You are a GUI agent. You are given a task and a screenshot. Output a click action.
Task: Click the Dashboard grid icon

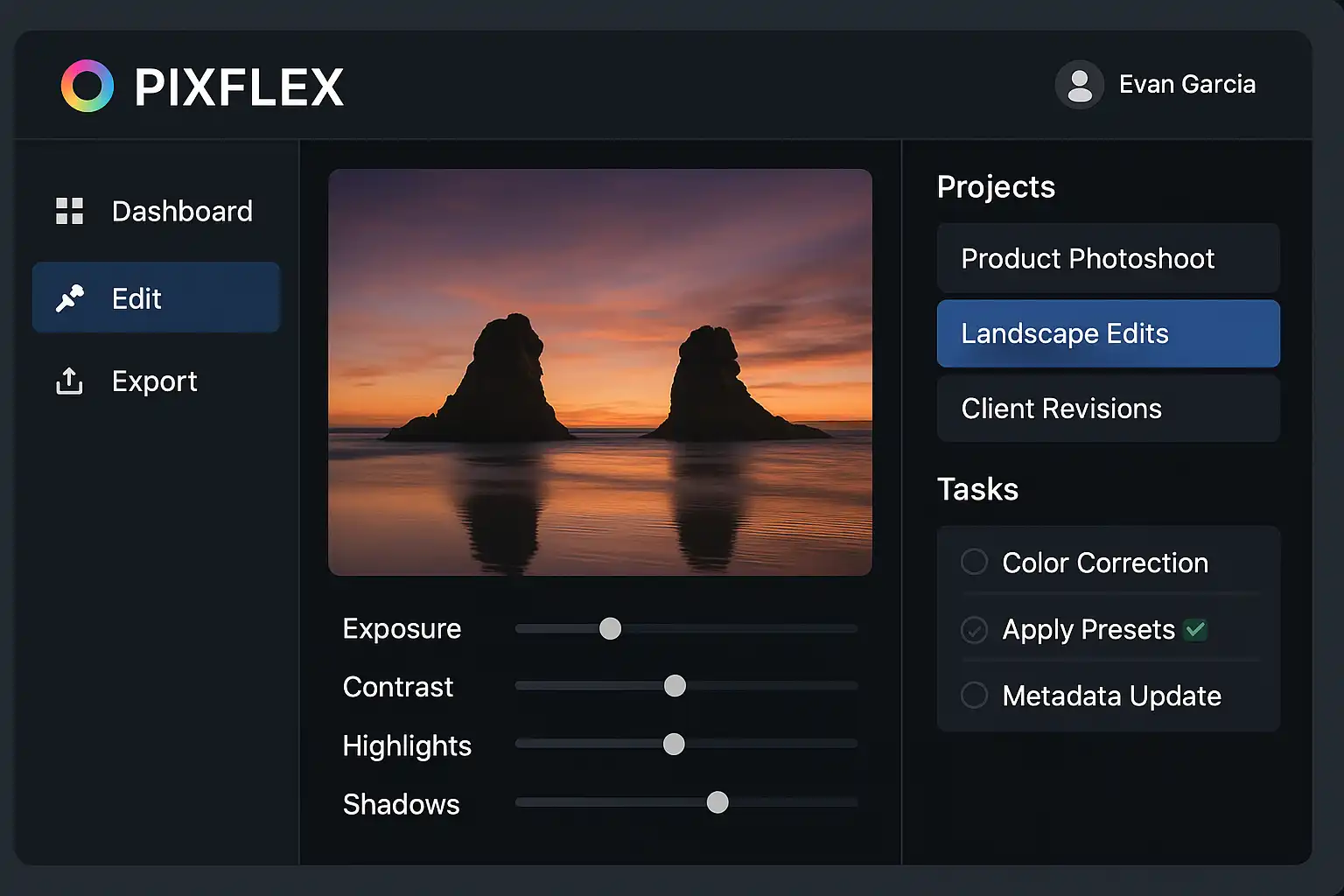point(69,211)
